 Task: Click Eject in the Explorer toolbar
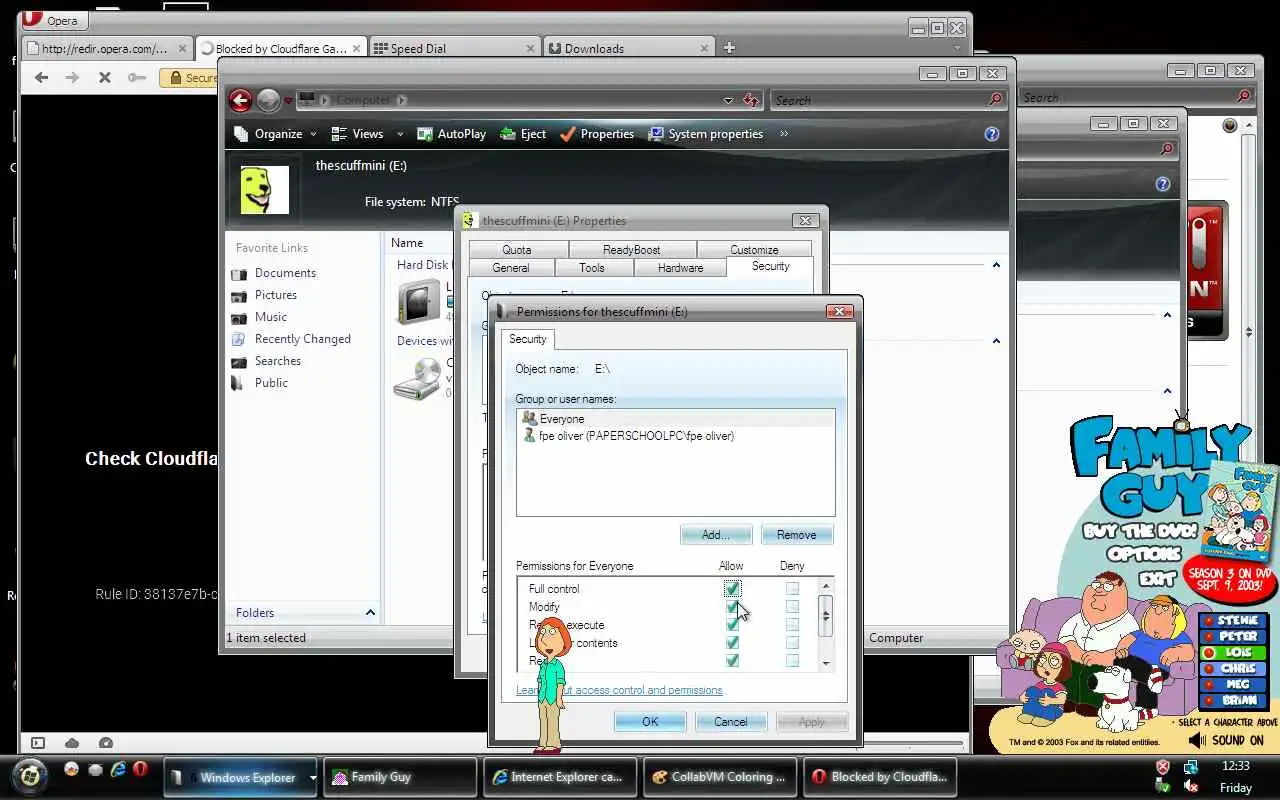[x=523, y=134]
